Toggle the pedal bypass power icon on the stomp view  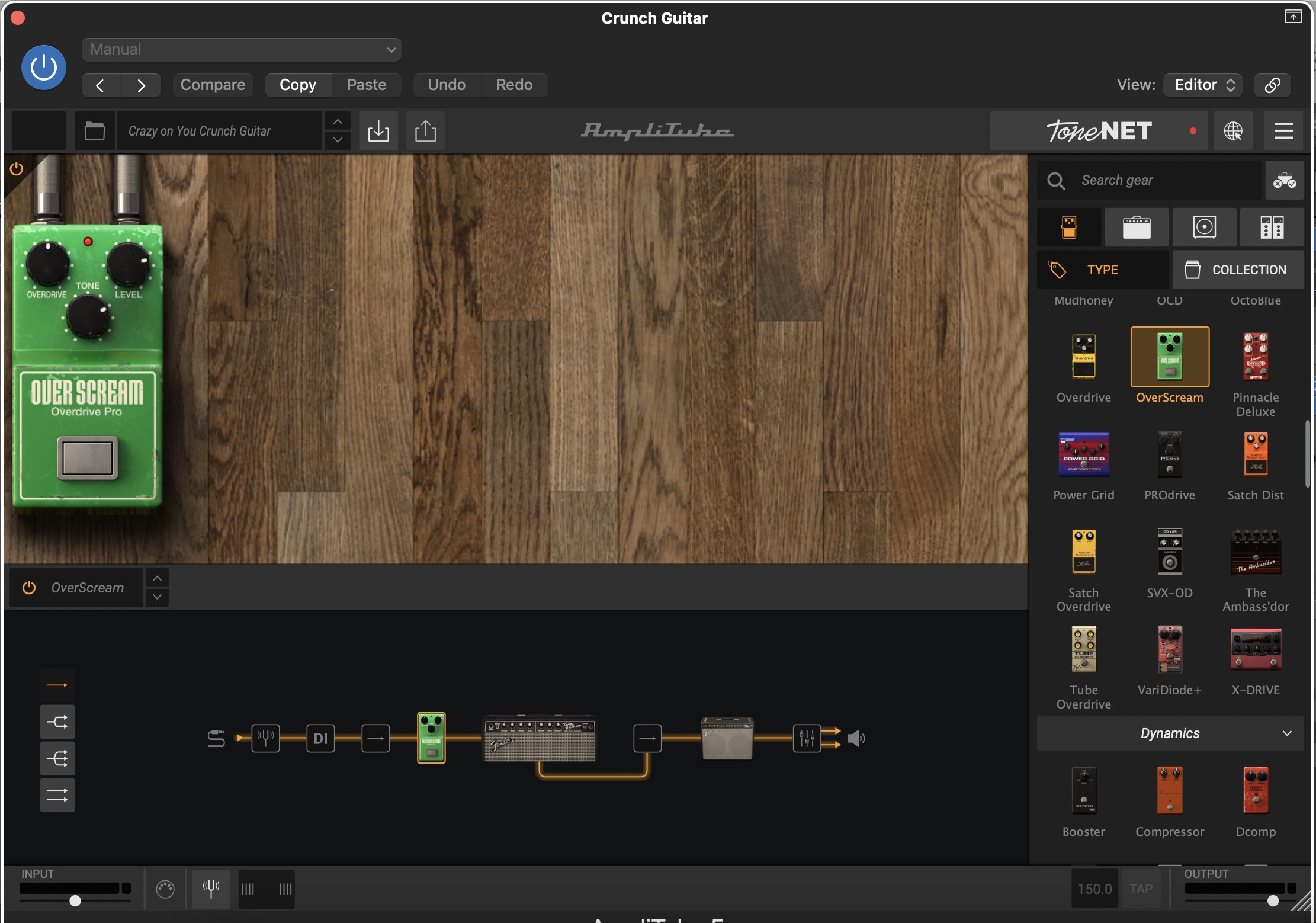click(17, 169)
